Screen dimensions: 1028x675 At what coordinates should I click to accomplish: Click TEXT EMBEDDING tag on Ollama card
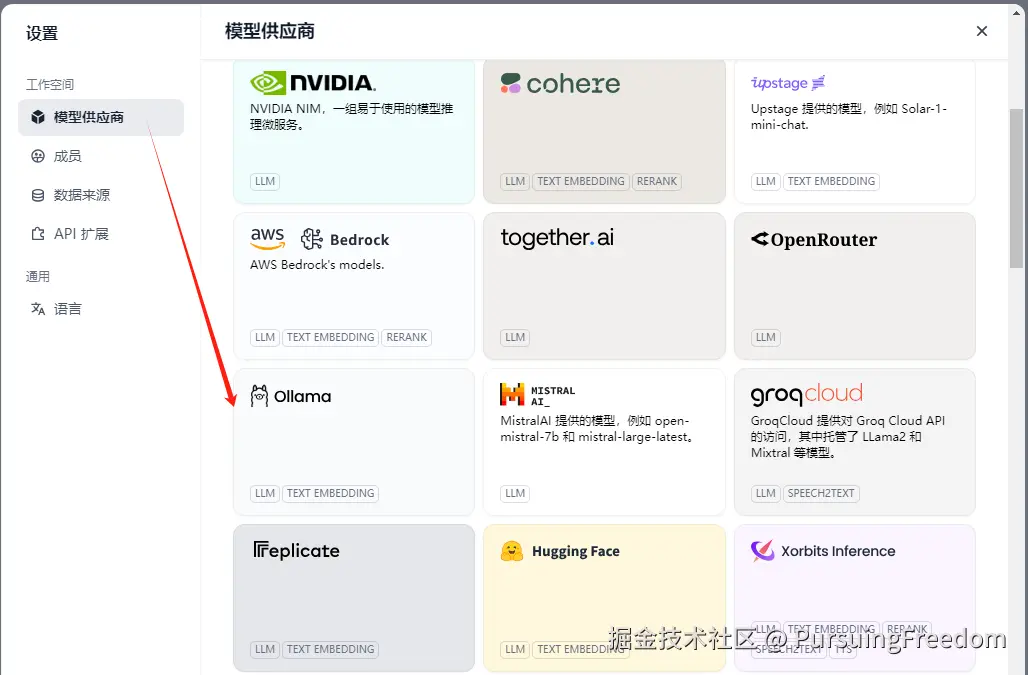tap(330, 493)
